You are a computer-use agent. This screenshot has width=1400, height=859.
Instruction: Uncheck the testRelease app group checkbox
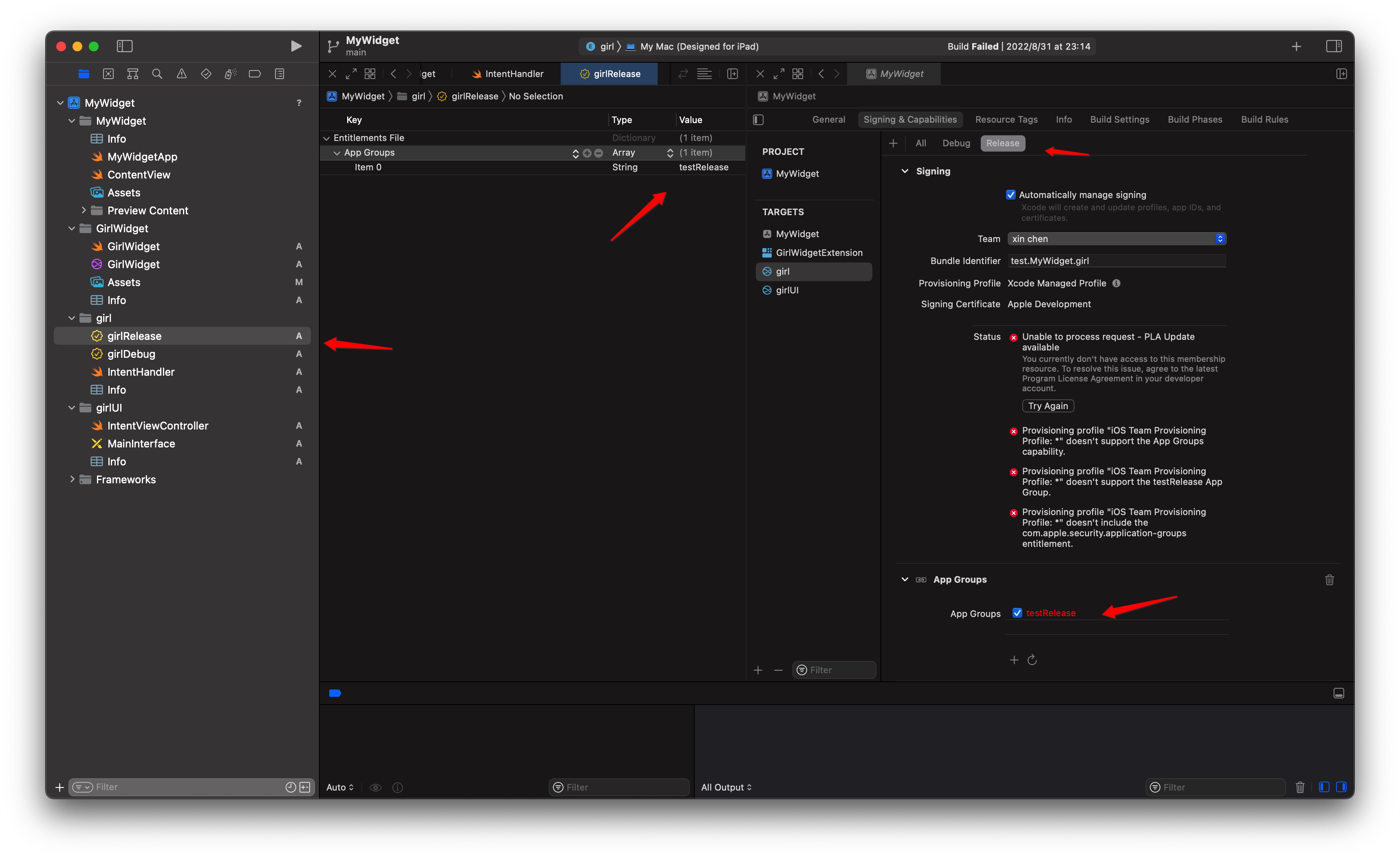1017,613
